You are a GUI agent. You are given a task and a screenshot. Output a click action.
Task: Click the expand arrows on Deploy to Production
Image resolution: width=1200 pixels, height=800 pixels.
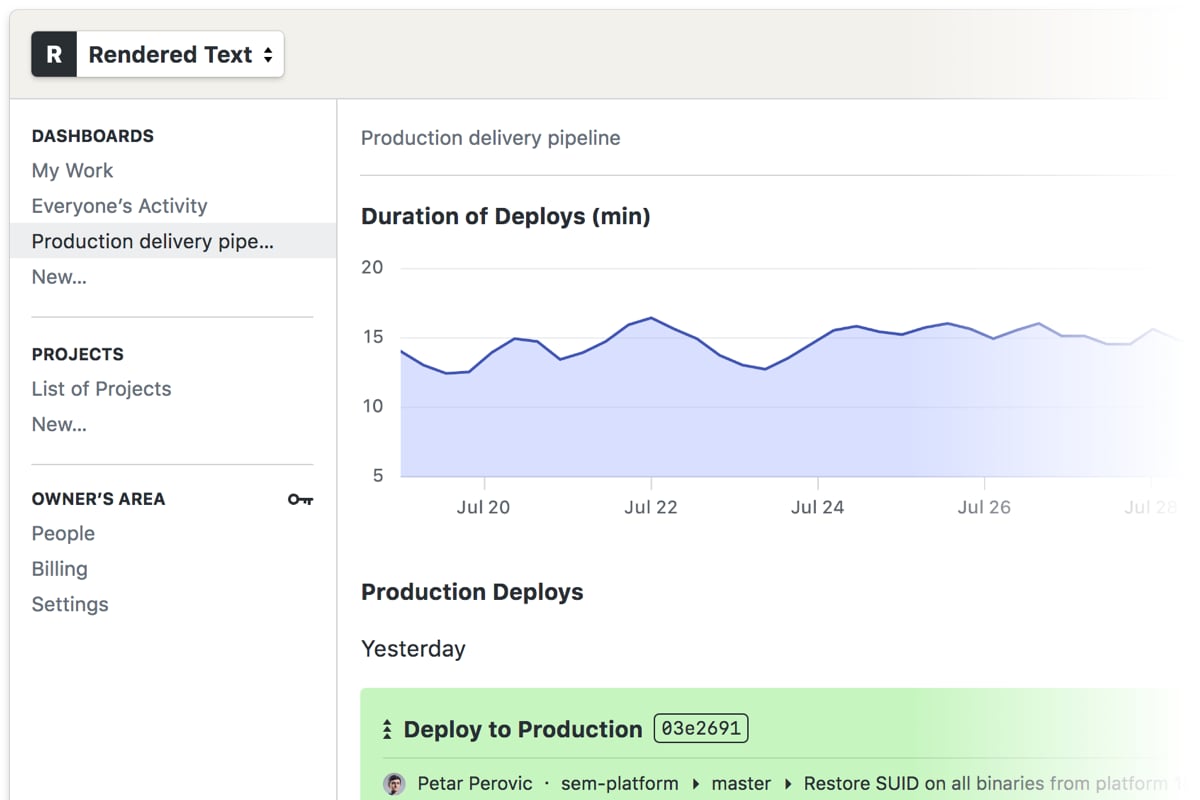pyautogui.click(x=386, y=729)
